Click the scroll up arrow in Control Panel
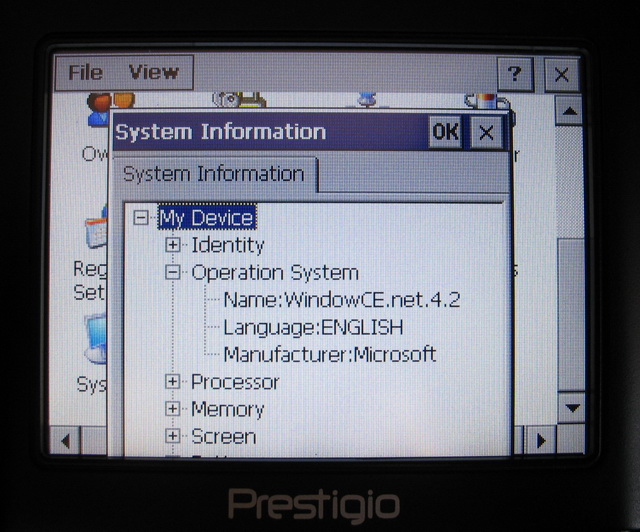This screenshot has width=640, height=532. tap(569, 111)
